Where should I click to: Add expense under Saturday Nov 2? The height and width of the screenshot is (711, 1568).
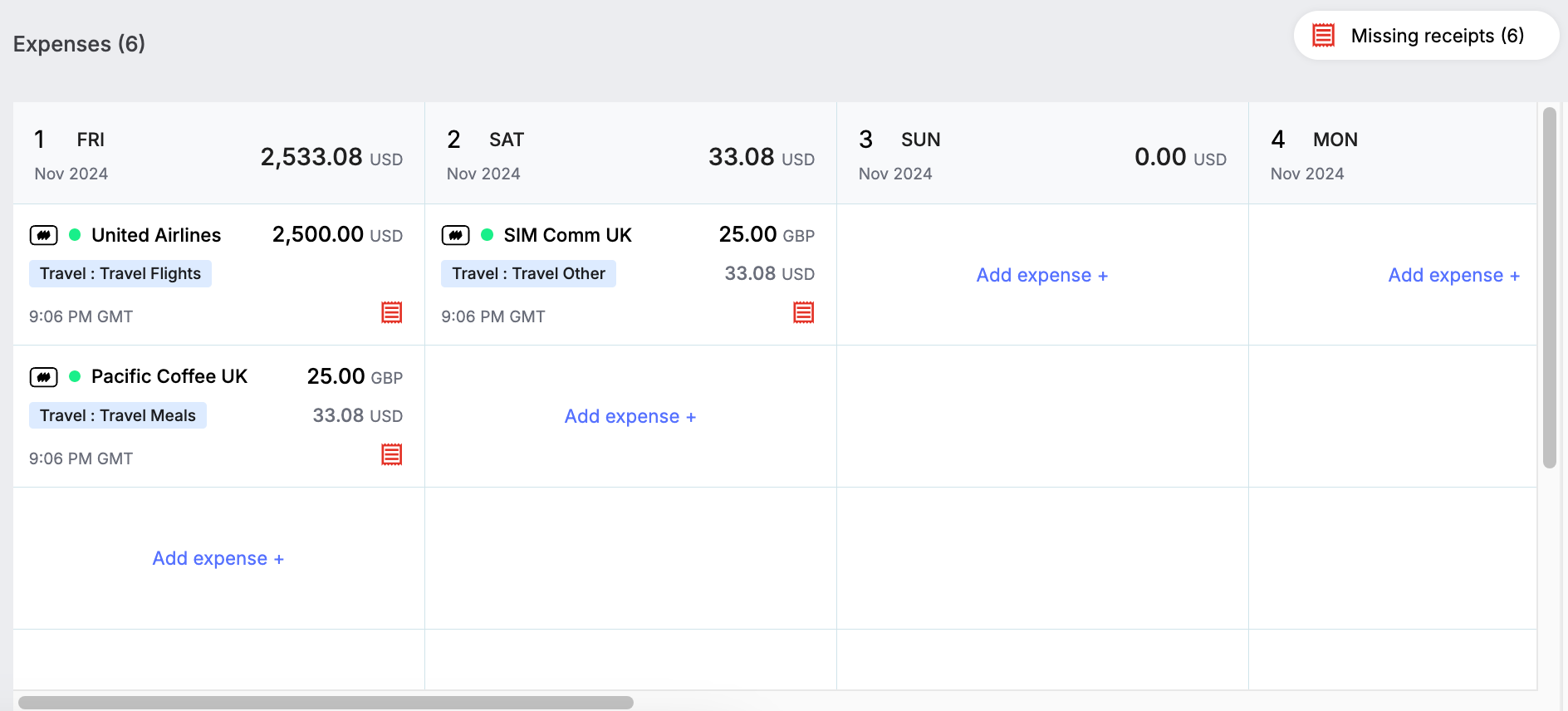[630, 416]
